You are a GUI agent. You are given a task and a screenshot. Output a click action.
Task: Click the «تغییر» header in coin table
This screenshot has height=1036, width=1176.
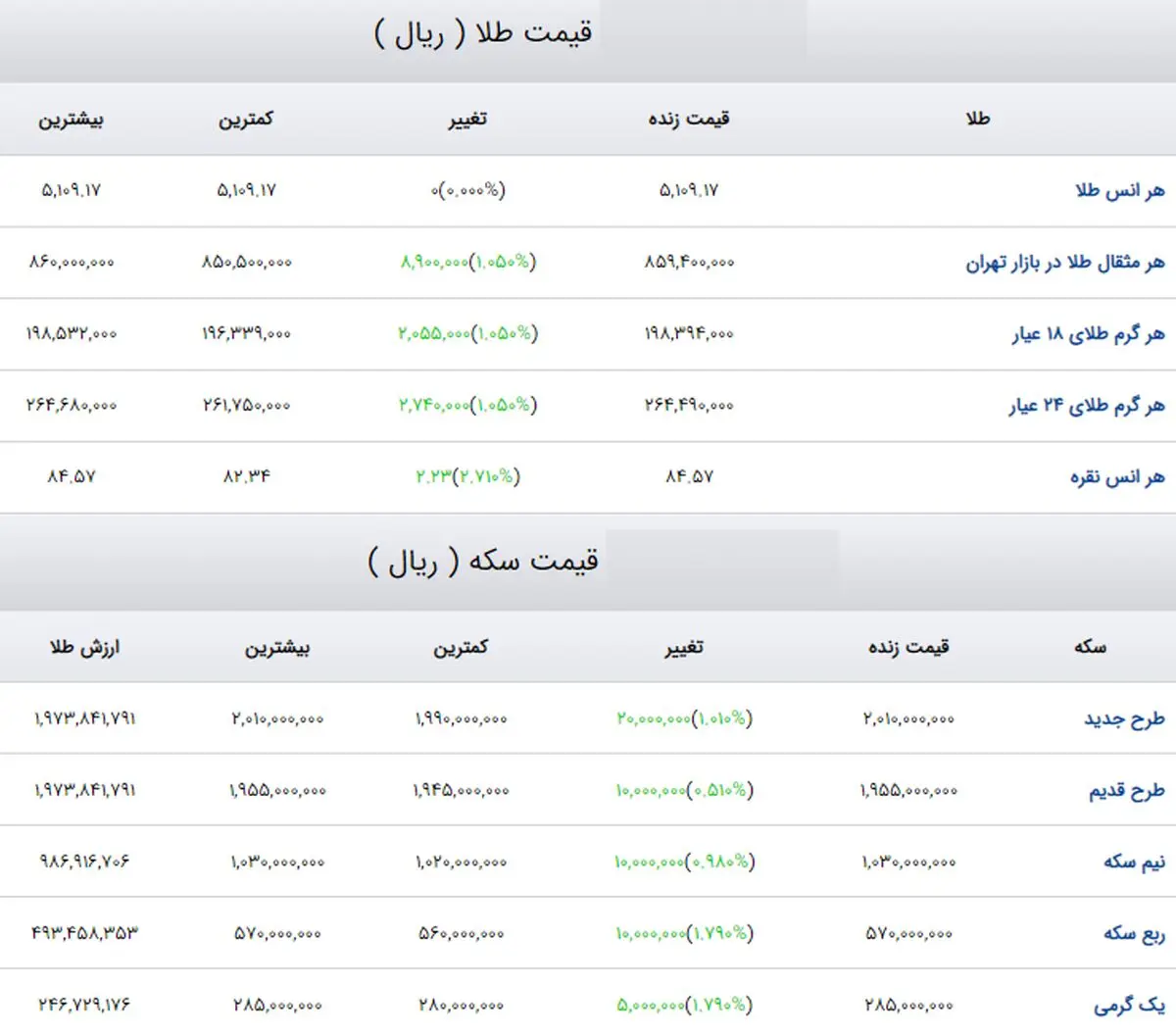click(x=683, y=647)
